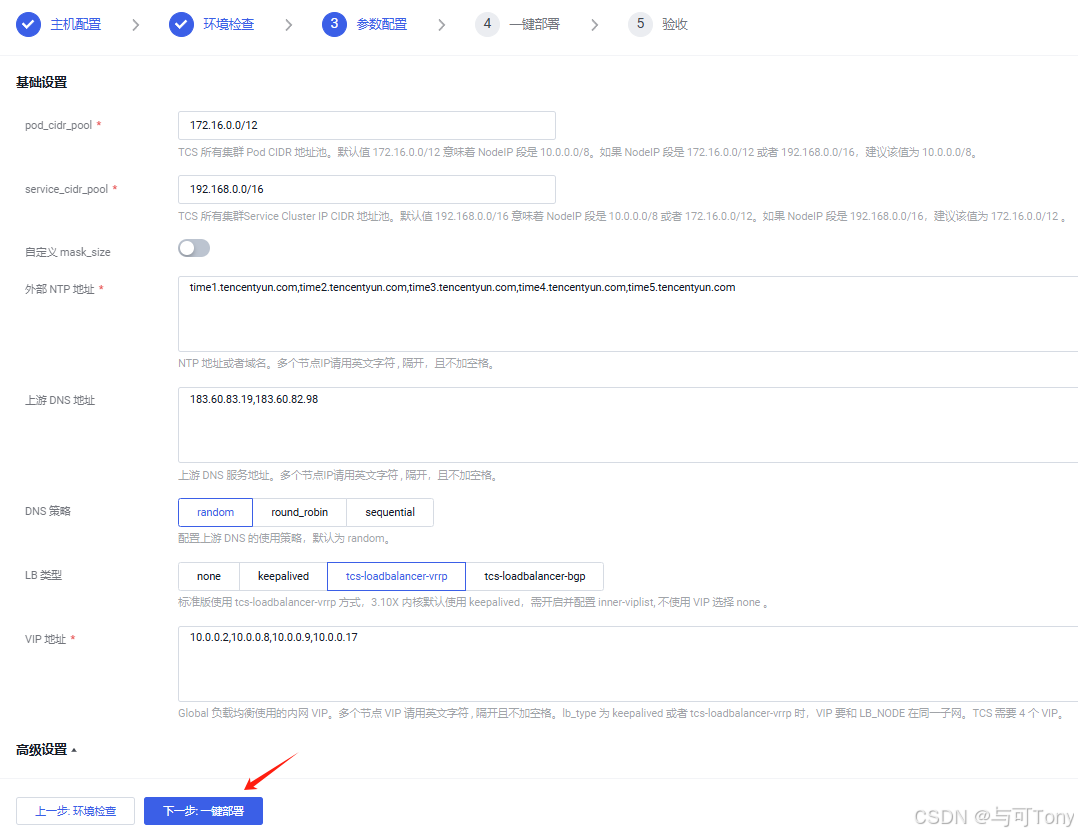Click the pod_cidr_pool input field

(365, 125)
